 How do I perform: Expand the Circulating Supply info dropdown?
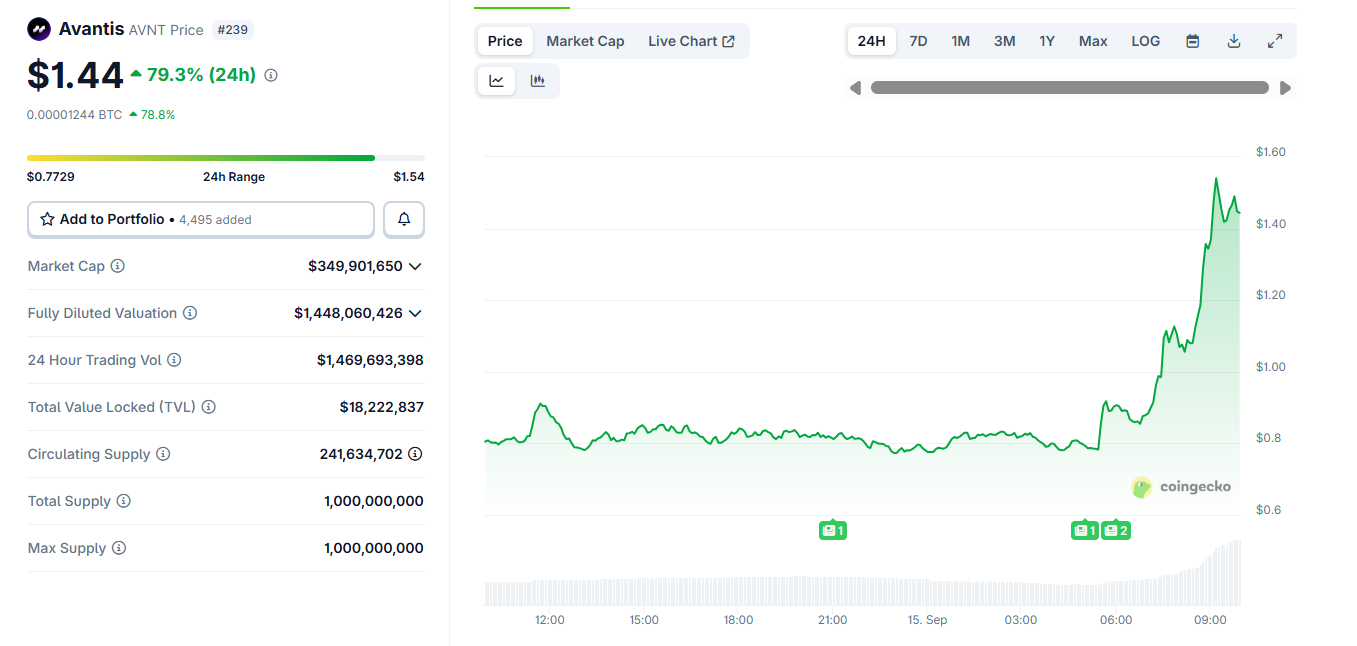click(x=415, y=453)
